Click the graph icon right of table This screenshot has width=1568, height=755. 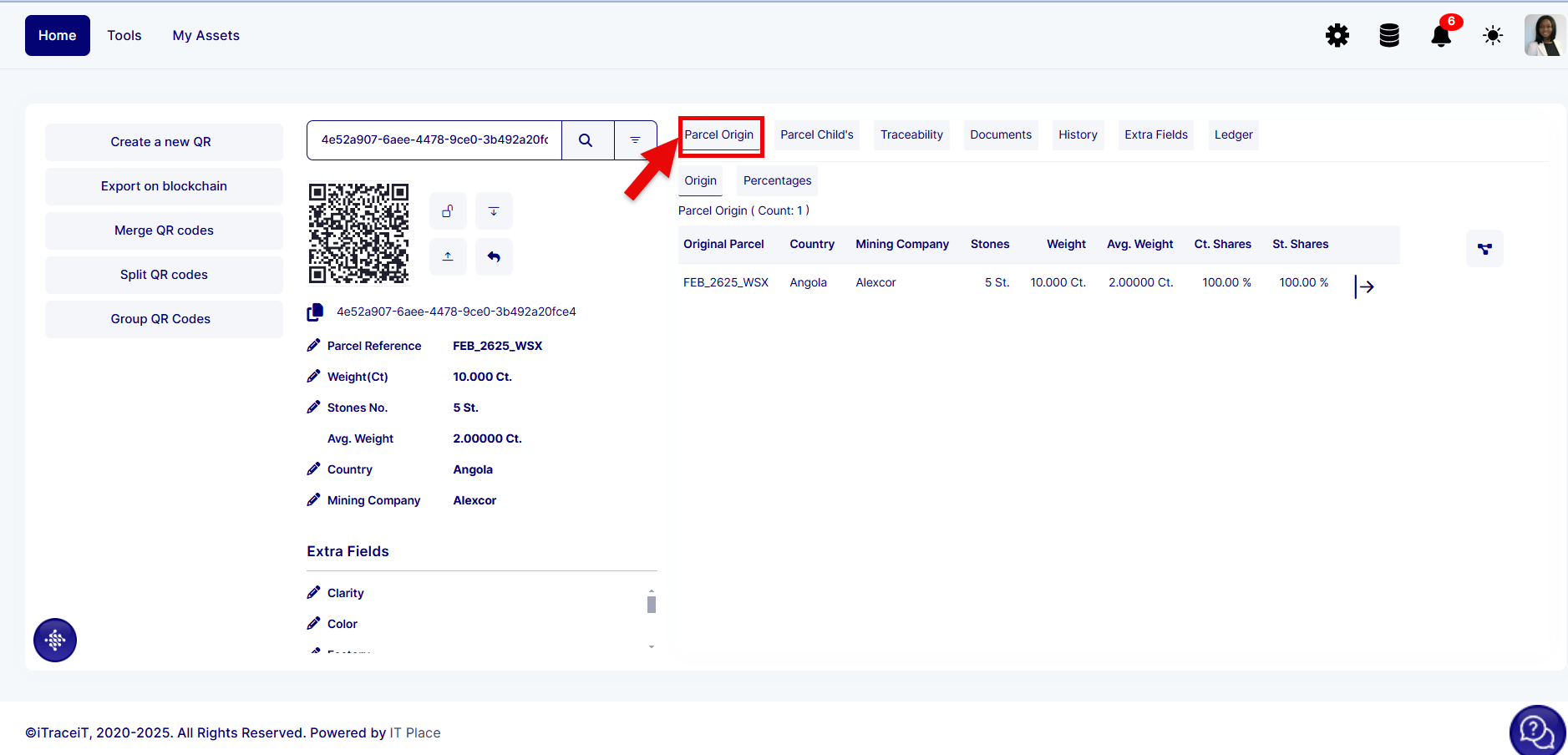[x=1484, y=249]
